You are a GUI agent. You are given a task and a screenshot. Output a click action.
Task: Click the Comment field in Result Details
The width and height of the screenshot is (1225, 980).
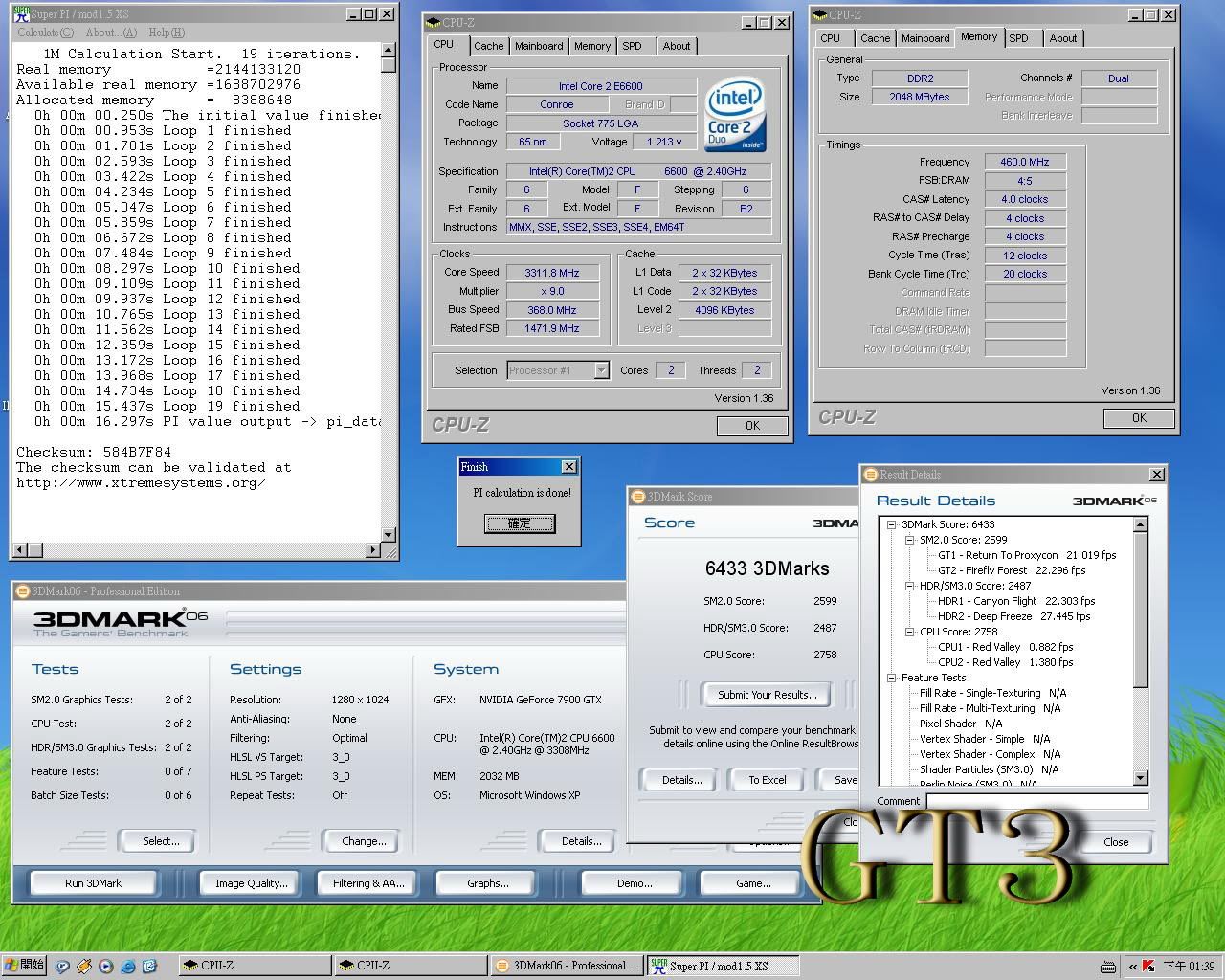(1037, 801)
